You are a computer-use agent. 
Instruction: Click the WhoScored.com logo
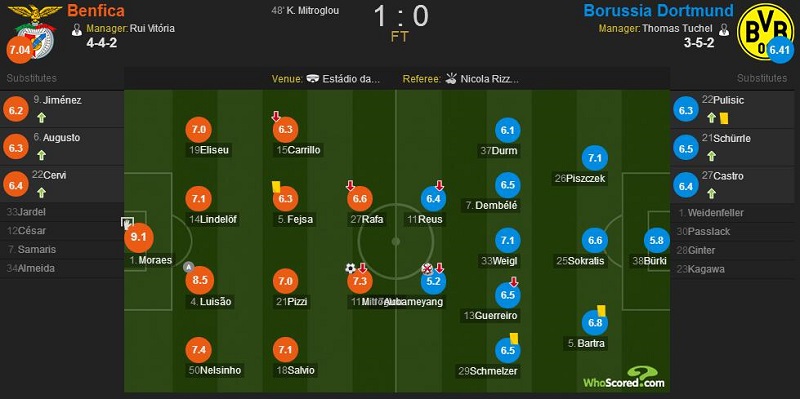[624, 378]
